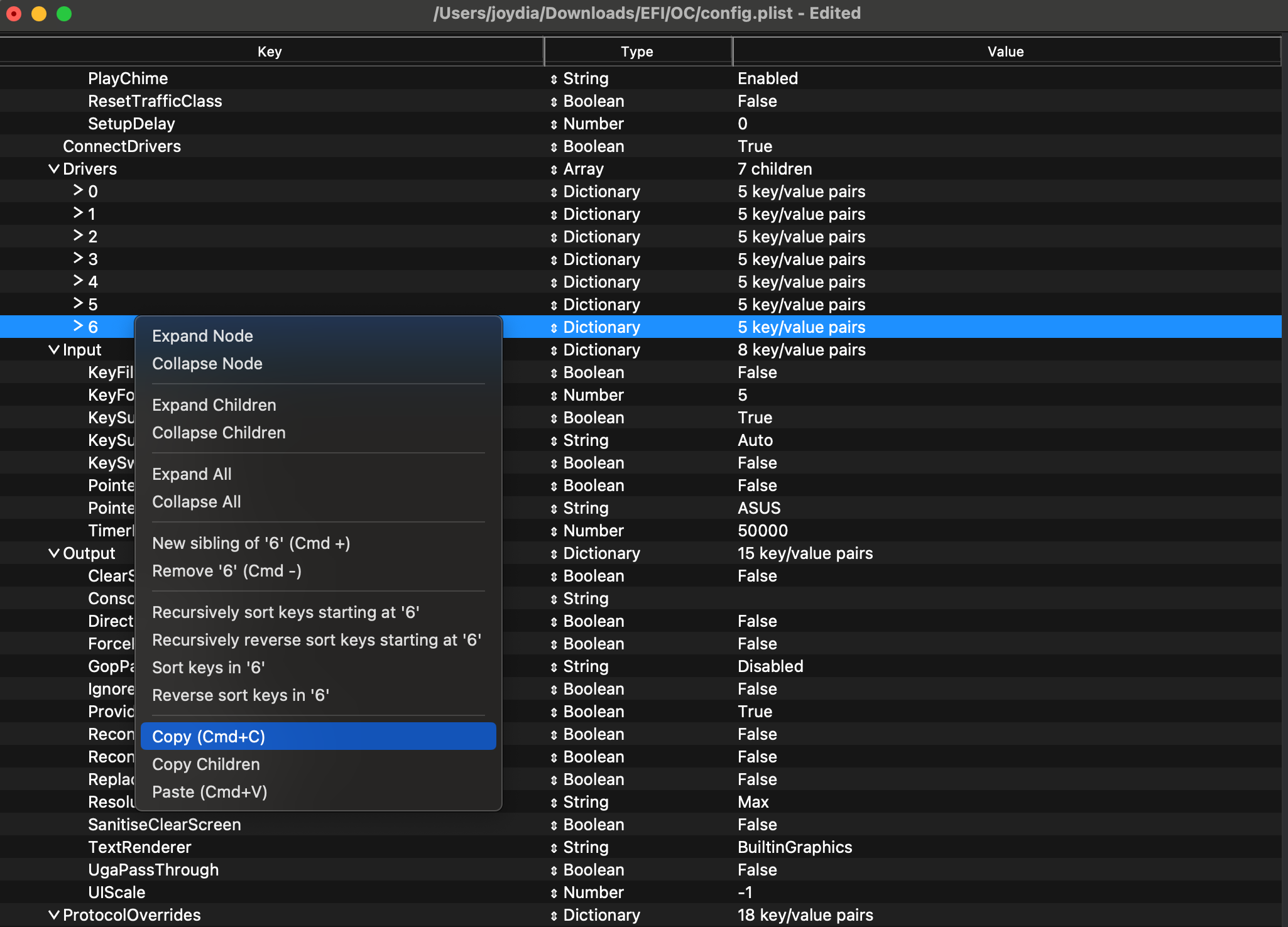Click the Key column header
1288x927 pixels.
click(271, 51)
